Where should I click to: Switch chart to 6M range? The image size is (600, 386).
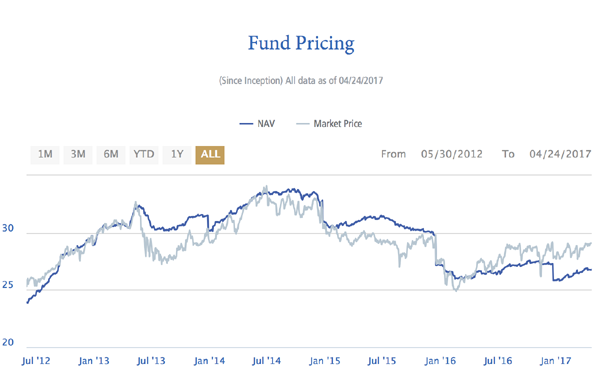click(111, 155)
